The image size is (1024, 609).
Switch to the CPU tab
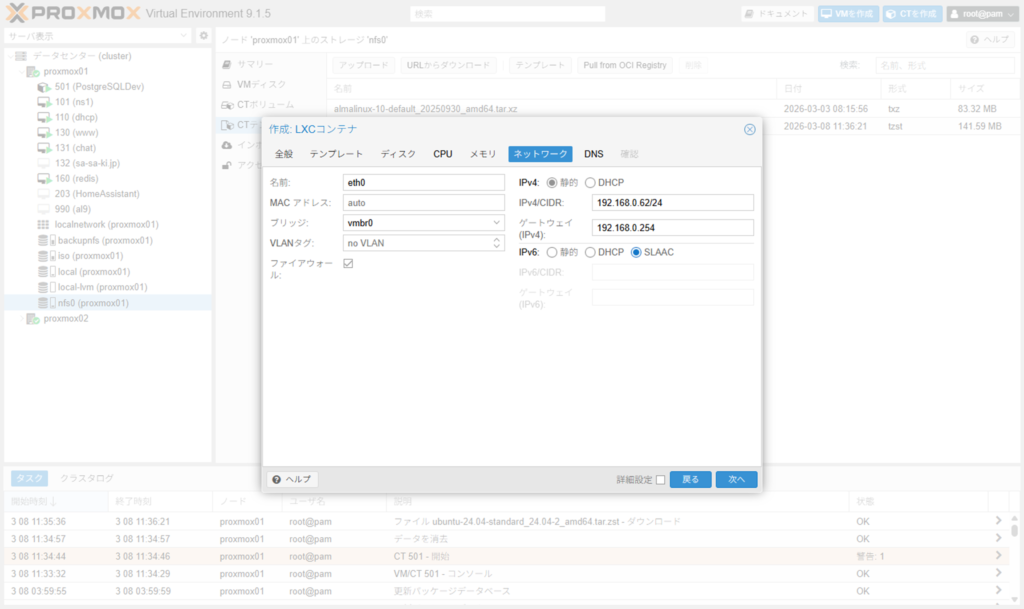pyautogui.click(x=442, y=154)
